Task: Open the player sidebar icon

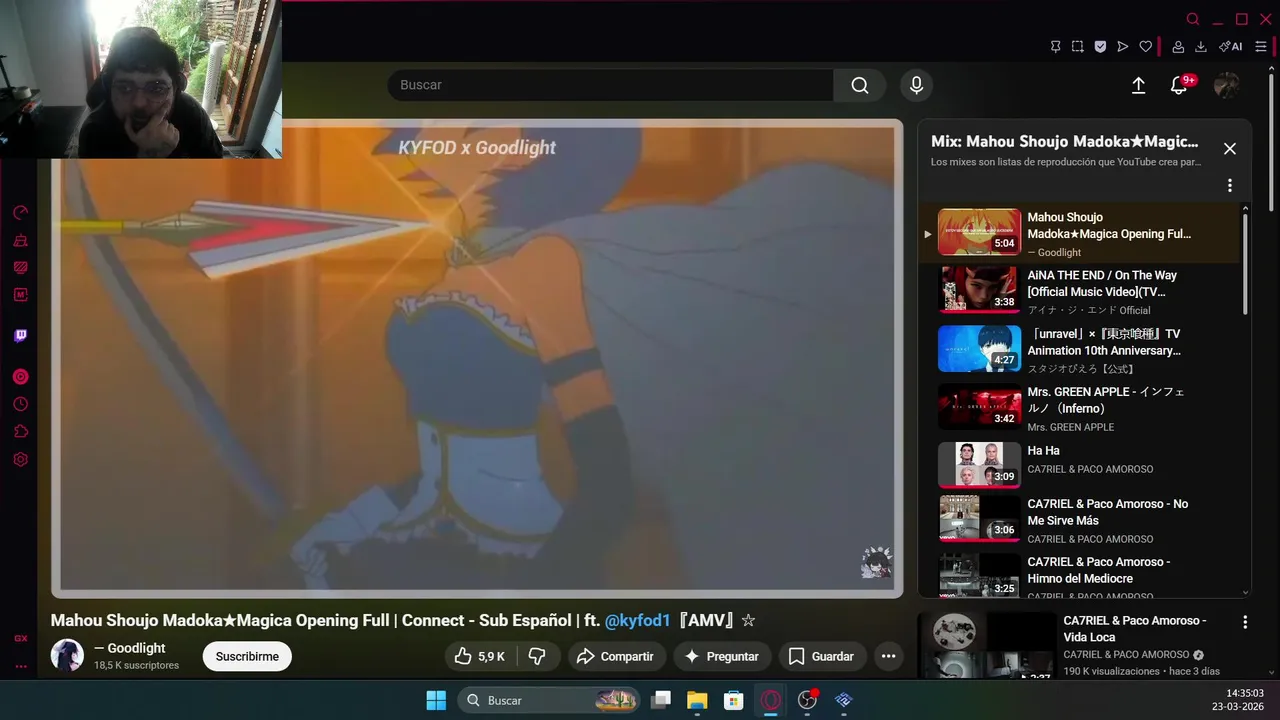Action: point(20,377)
